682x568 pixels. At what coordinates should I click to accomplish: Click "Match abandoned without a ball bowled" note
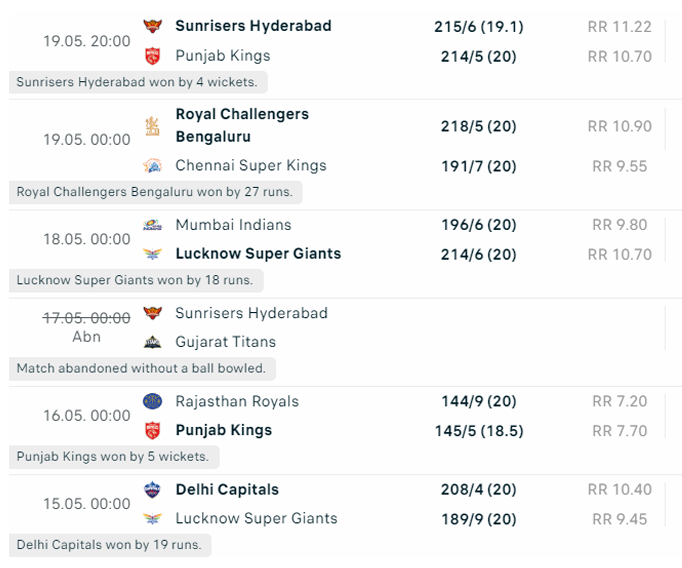click(x=142, y=368)
